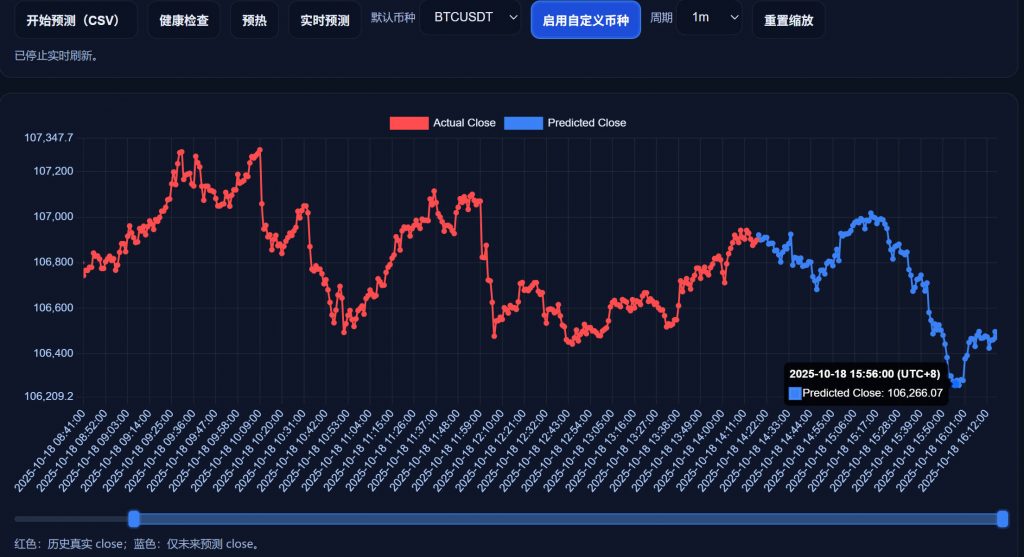
Task: Click the 开始预测（CSV） button
Action: pyautogui.click(x=76, y=20)
